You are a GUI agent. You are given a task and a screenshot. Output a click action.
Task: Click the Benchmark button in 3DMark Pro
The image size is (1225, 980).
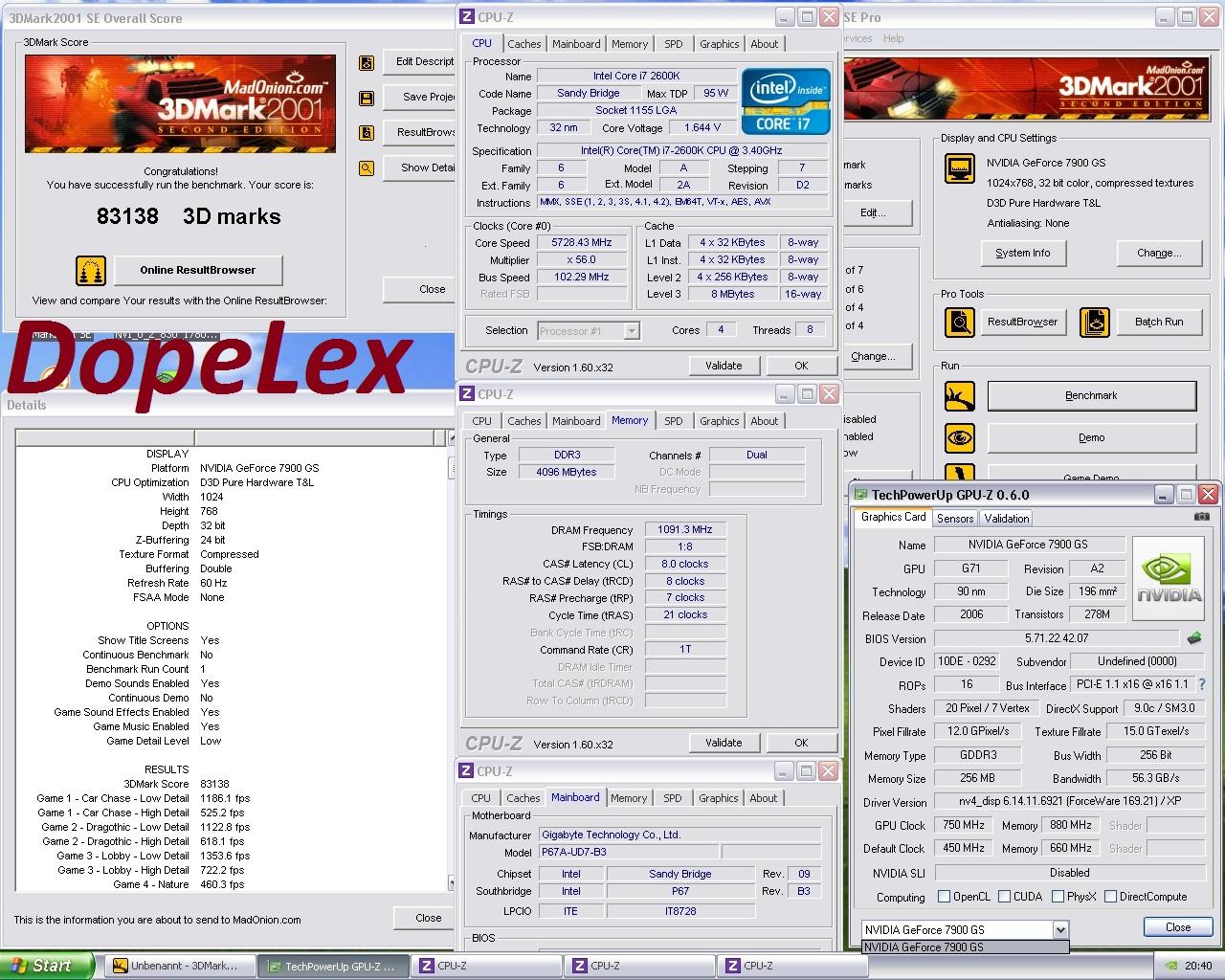click(x=1091, y=395)
